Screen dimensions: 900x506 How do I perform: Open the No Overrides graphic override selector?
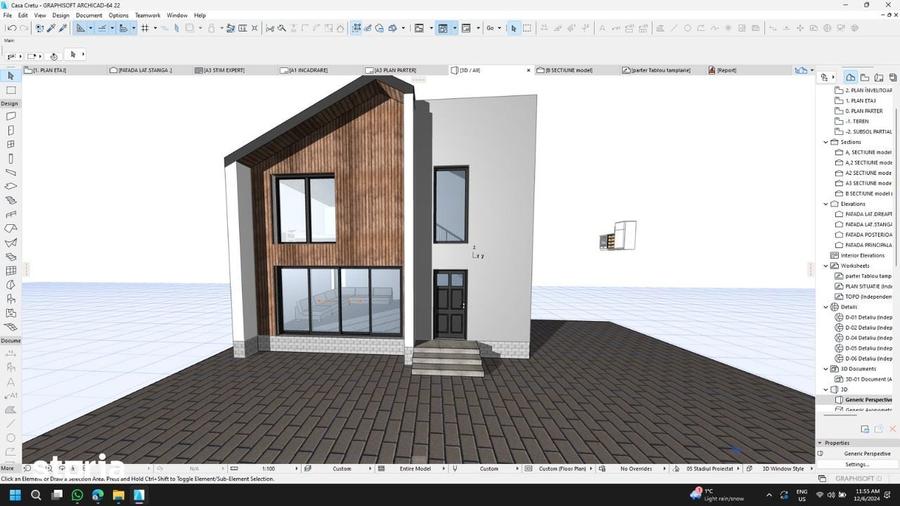point(636,469)
